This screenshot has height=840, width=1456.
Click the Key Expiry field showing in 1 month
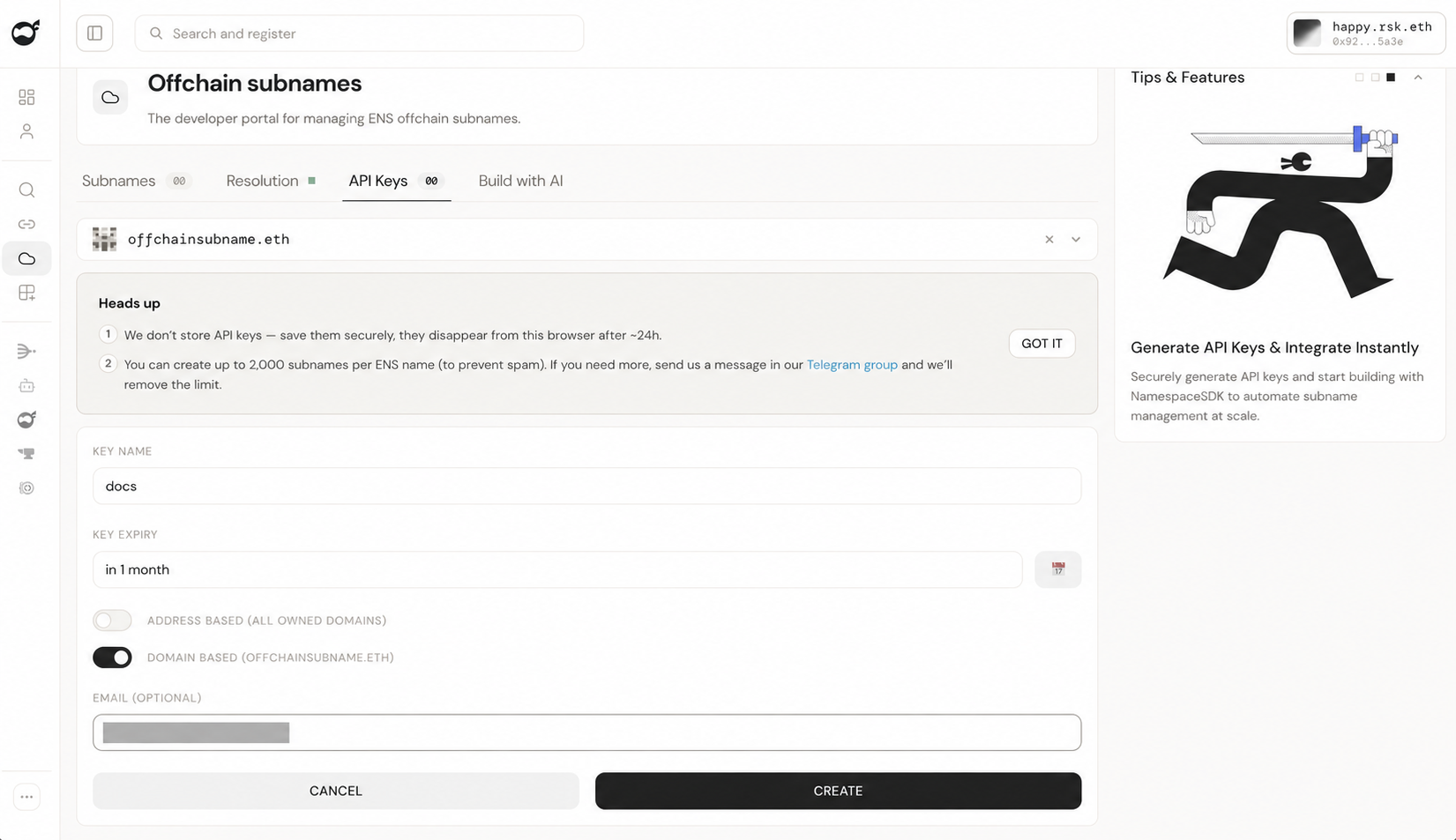pyautogui.click(x=557, y=570)
